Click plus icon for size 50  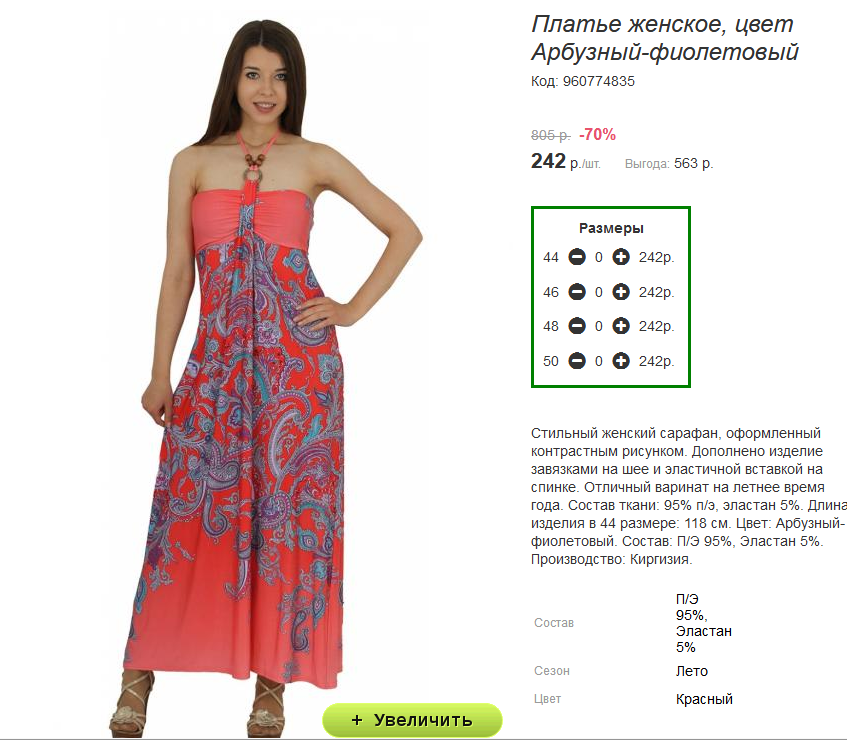pos(621,361)
